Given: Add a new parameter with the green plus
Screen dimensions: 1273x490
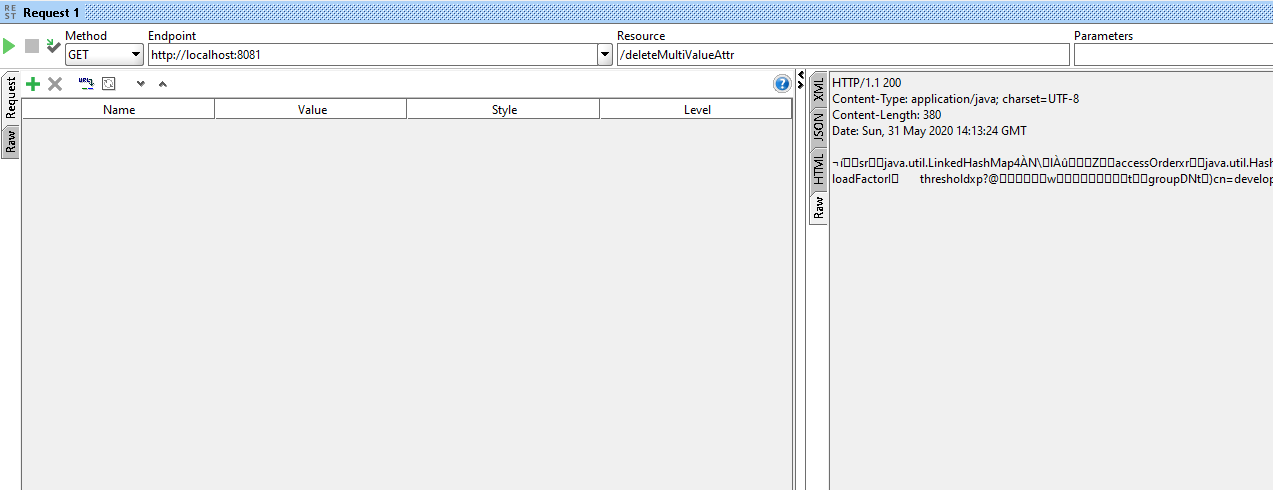Looking at the screenshot, I should (33, 84).
